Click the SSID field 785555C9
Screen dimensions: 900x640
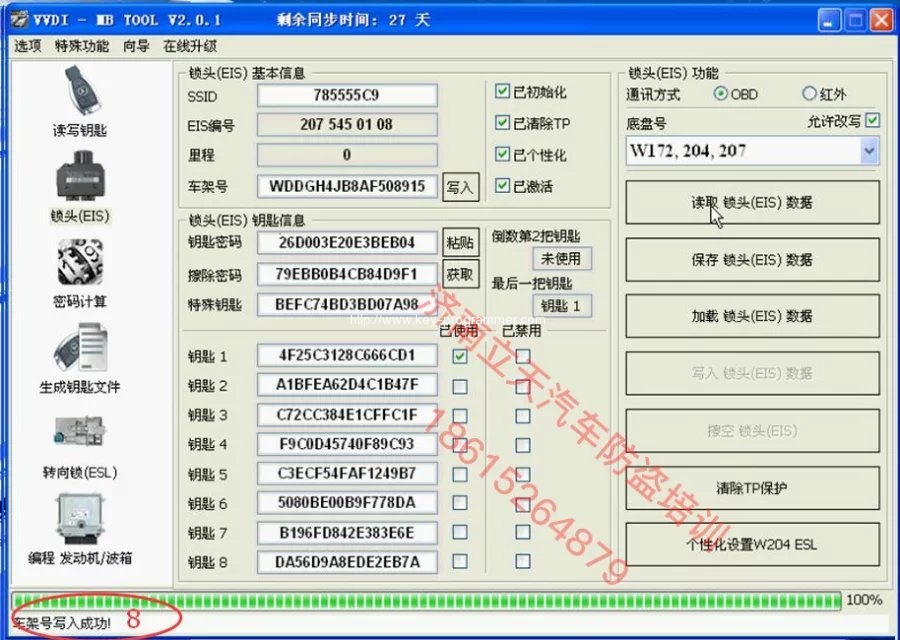click(347, 95)
